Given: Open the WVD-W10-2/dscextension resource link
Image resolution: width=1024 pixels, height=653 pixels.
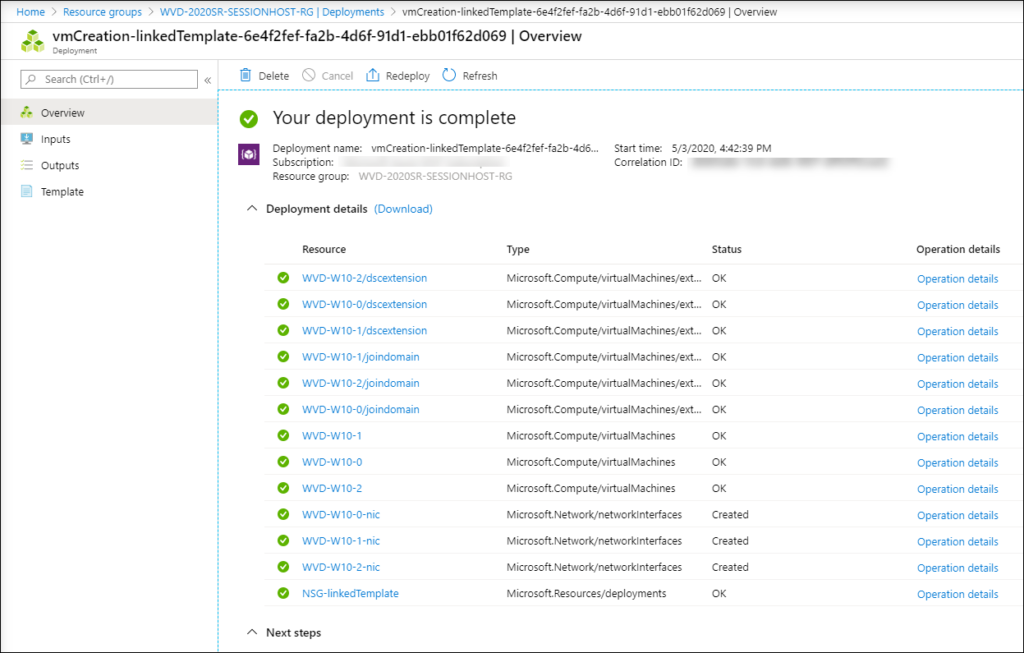Looking at the screenshot, I should (x=364, y=278).
